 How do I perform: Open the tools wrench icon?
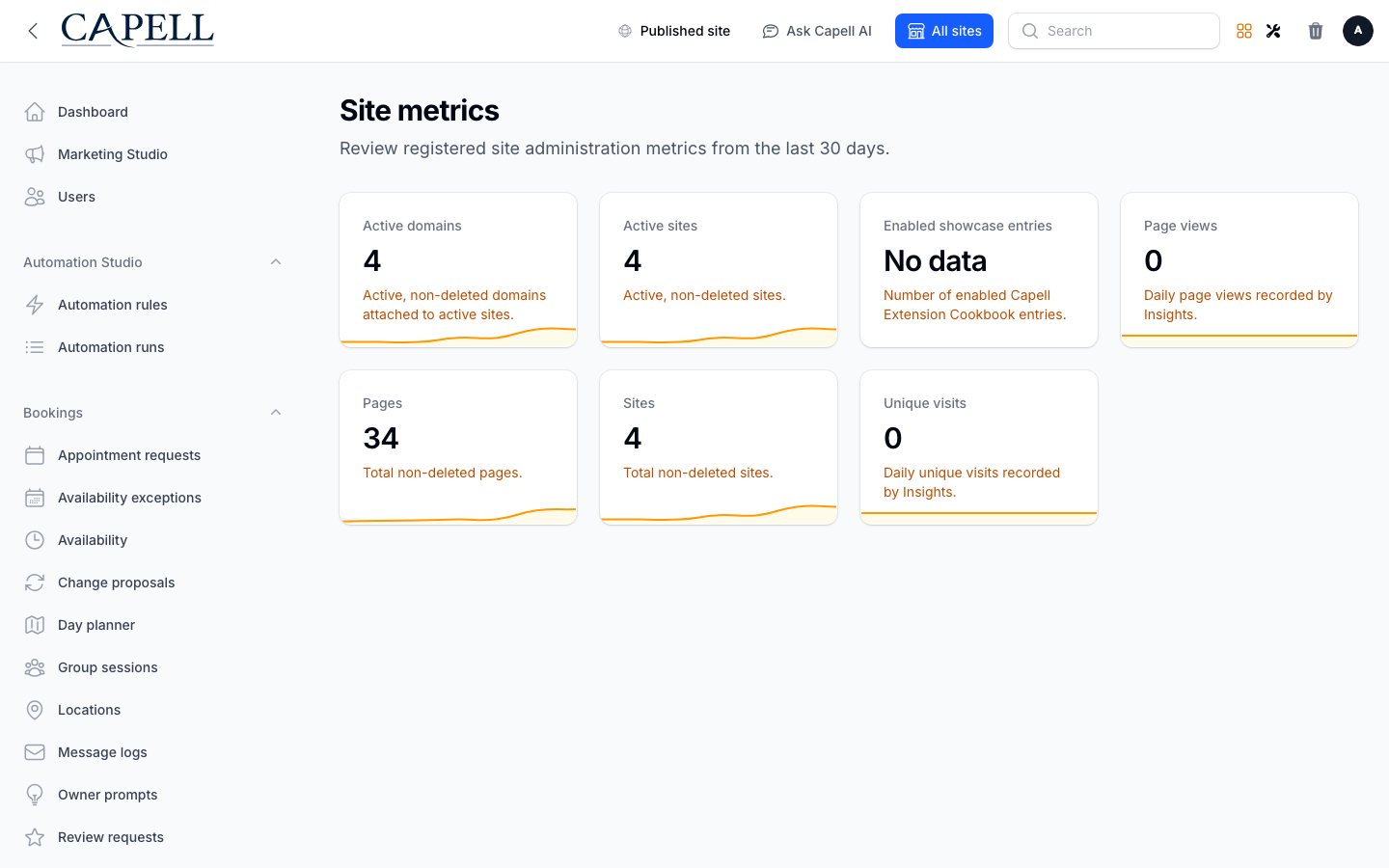pos(1273,31)
